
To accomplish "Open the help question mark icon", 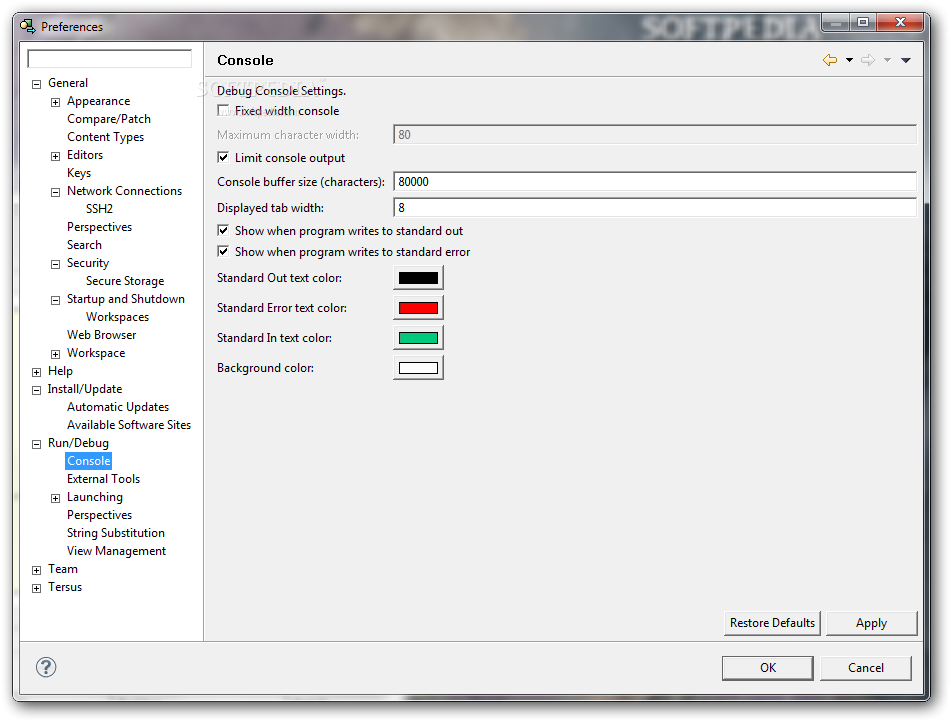I will tap(46, 667).
